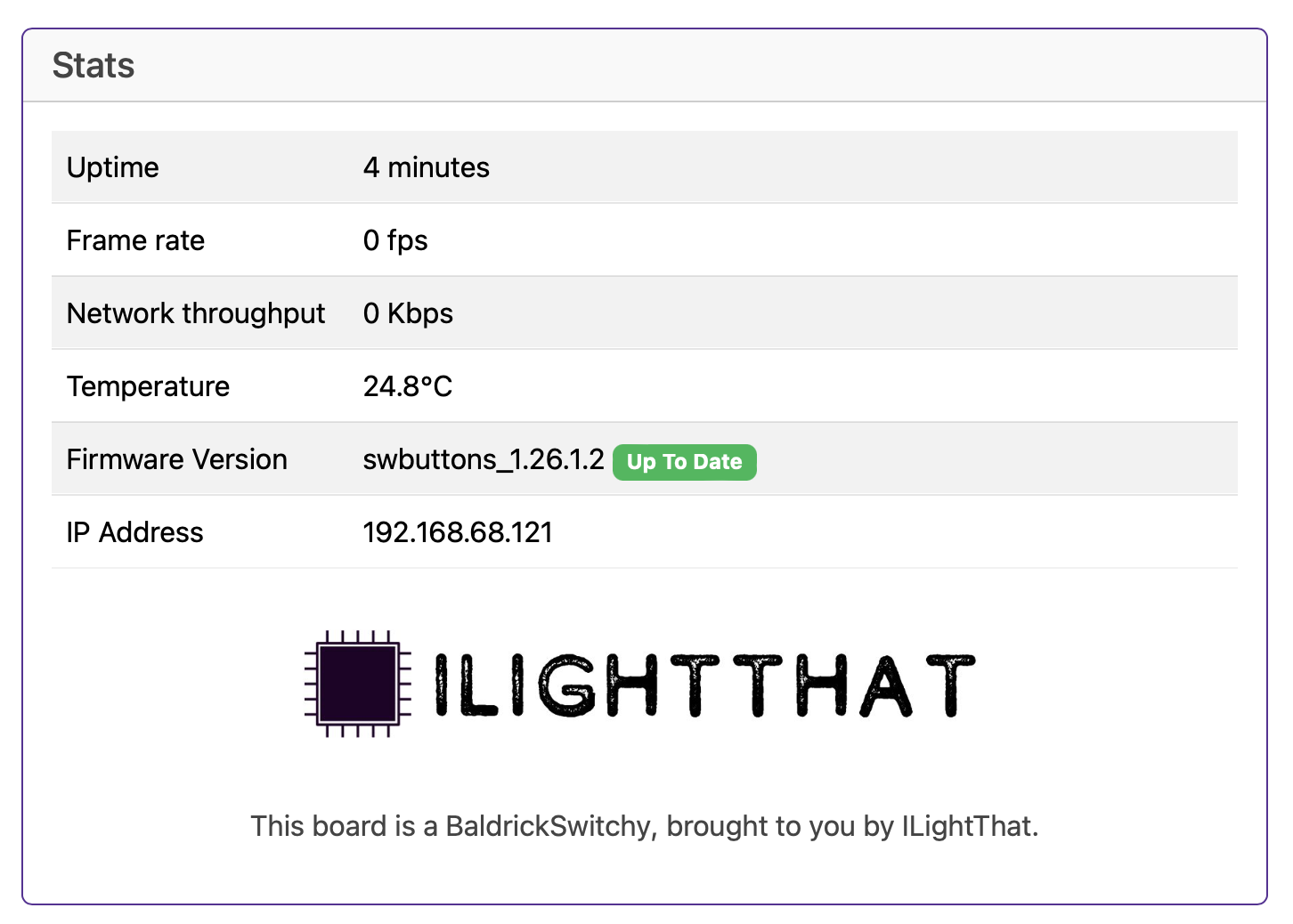Select the 192.168.68.121 IP address value
The height and width of the screenshot is (924, 1293).
(458, 532)
